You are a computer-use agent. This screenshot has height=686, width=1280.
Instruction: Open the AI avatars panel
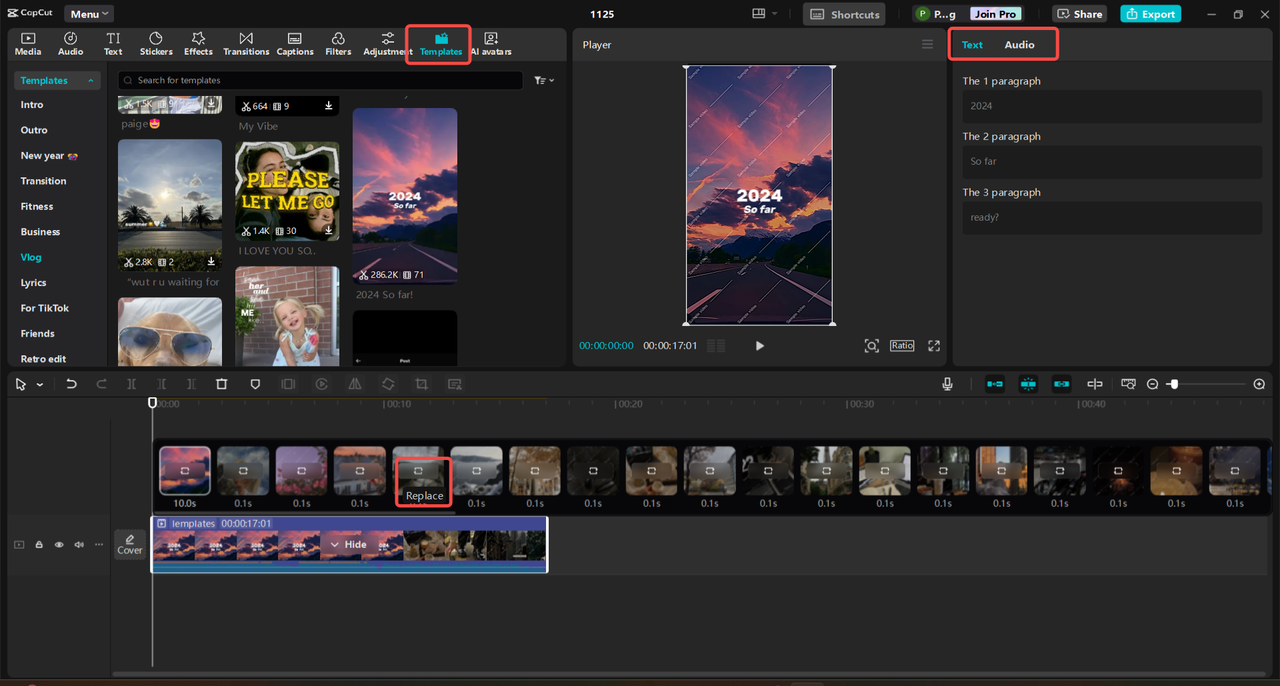(x=491, y=44)
